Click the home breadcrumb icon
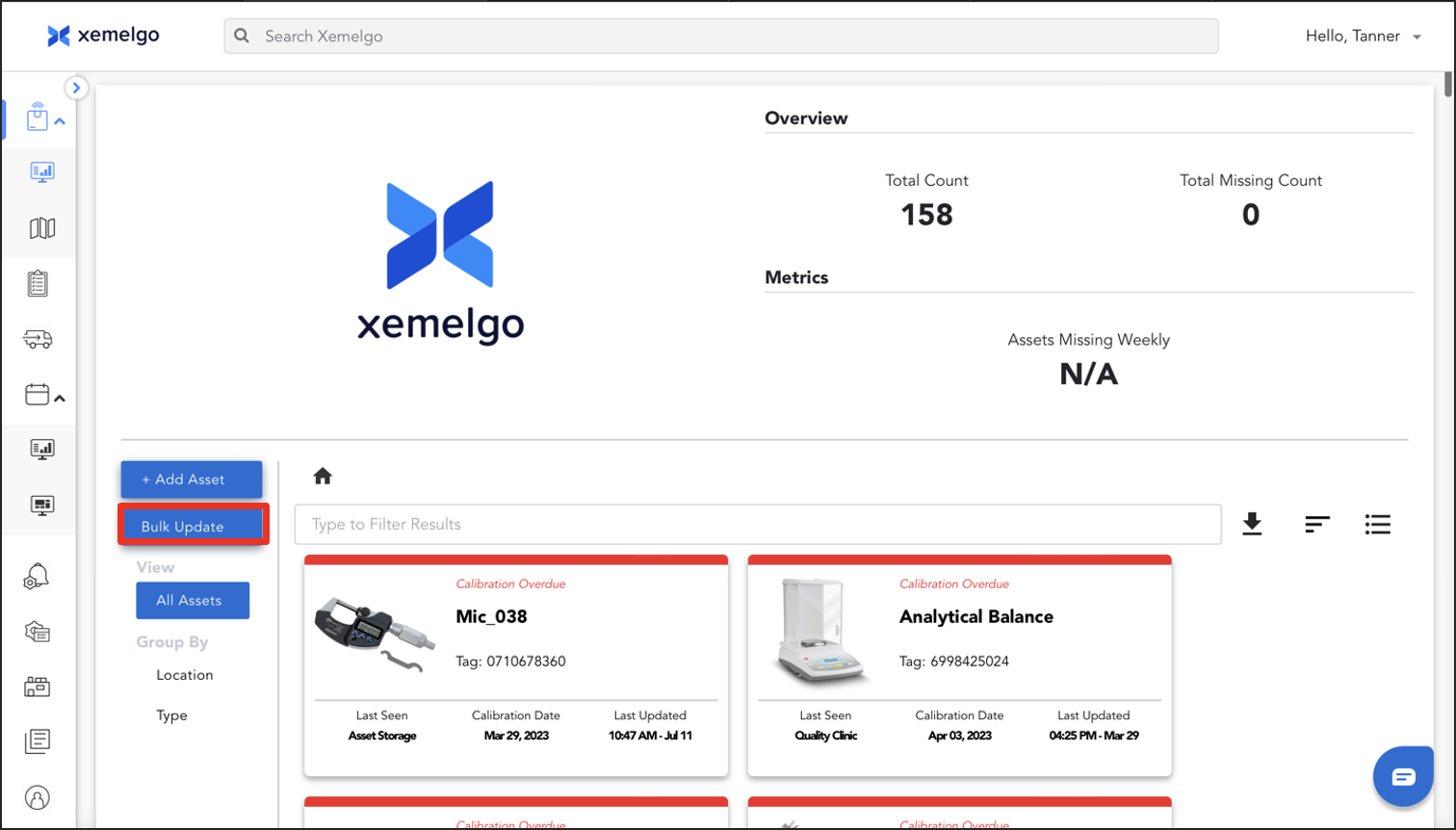The image size is (1456, 830). pyautogui.click(x=323, y=476)
